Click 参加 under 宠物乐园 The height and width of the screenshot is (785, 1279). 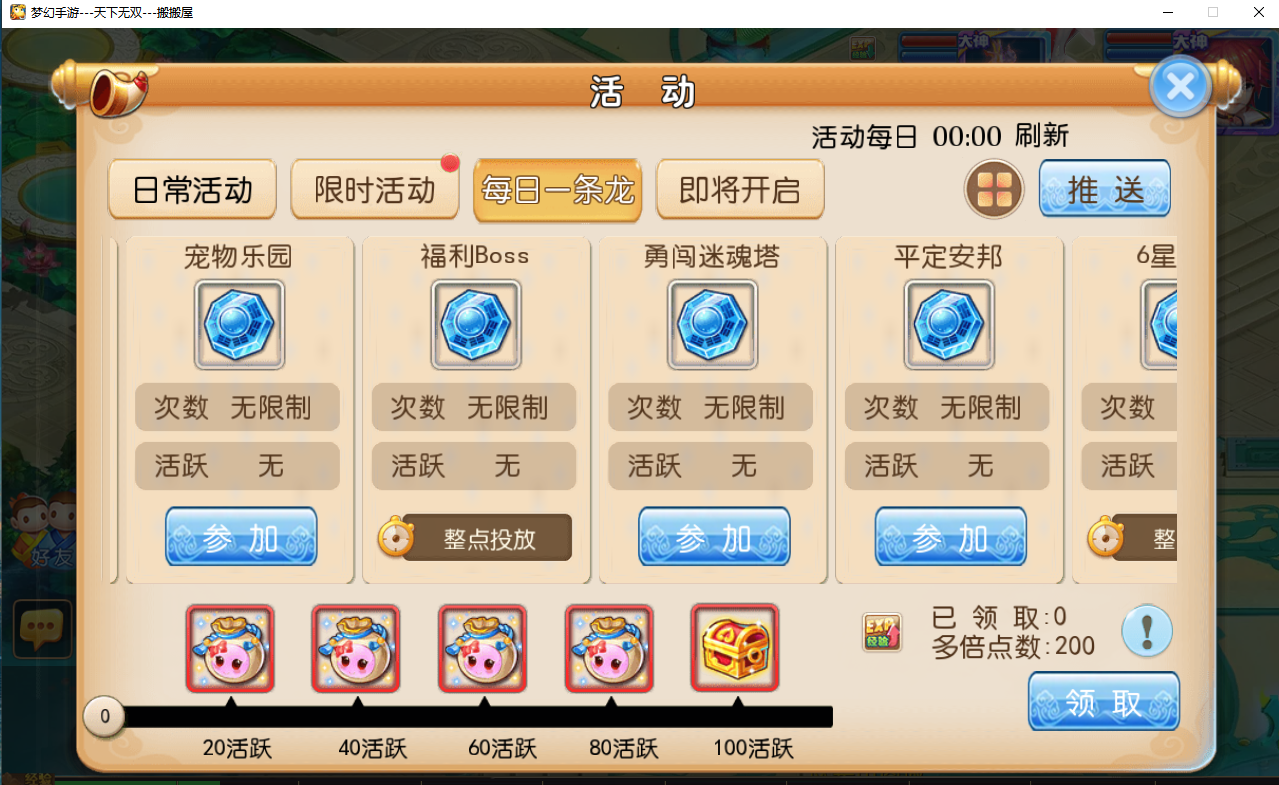(x=241, y=537)
